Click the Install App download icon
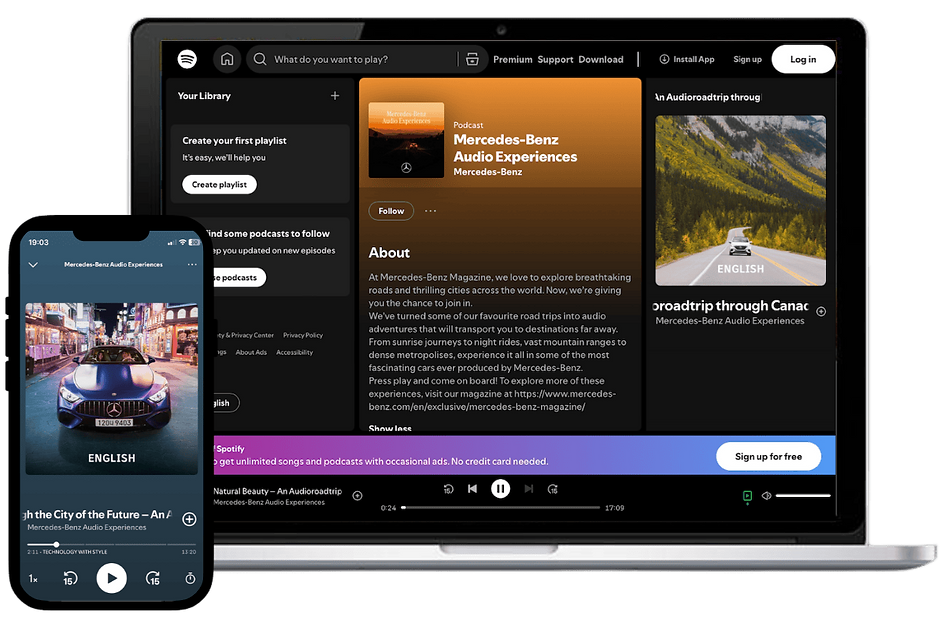The image size is (945, 630). [x=664, y=59]
